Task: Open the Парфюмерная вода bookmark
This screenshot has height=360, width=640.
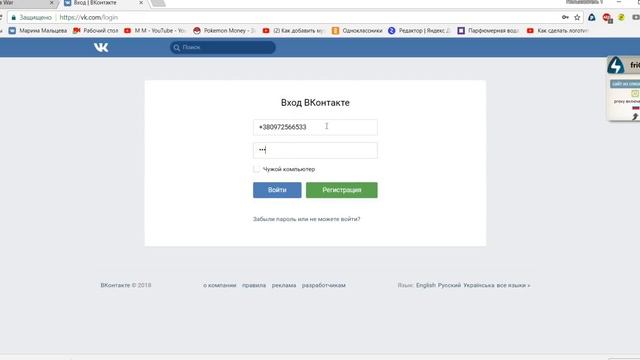Action: click(488, 31)
